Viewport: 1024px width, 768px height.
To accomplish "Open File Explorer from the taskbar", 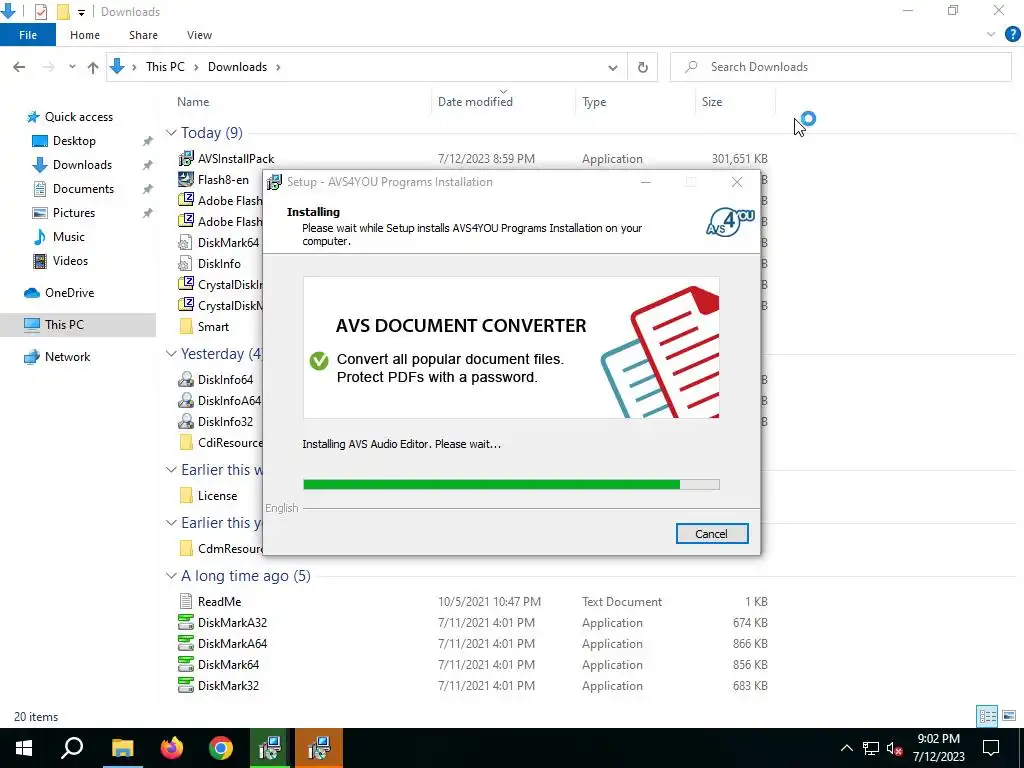I will point(122,748).
